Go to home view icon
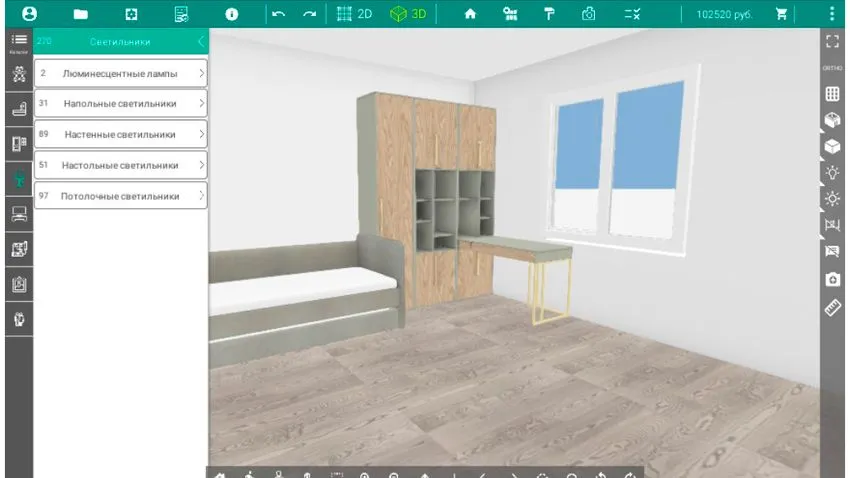This screenshot has width=850, height=478. click(x=470, y=14)
